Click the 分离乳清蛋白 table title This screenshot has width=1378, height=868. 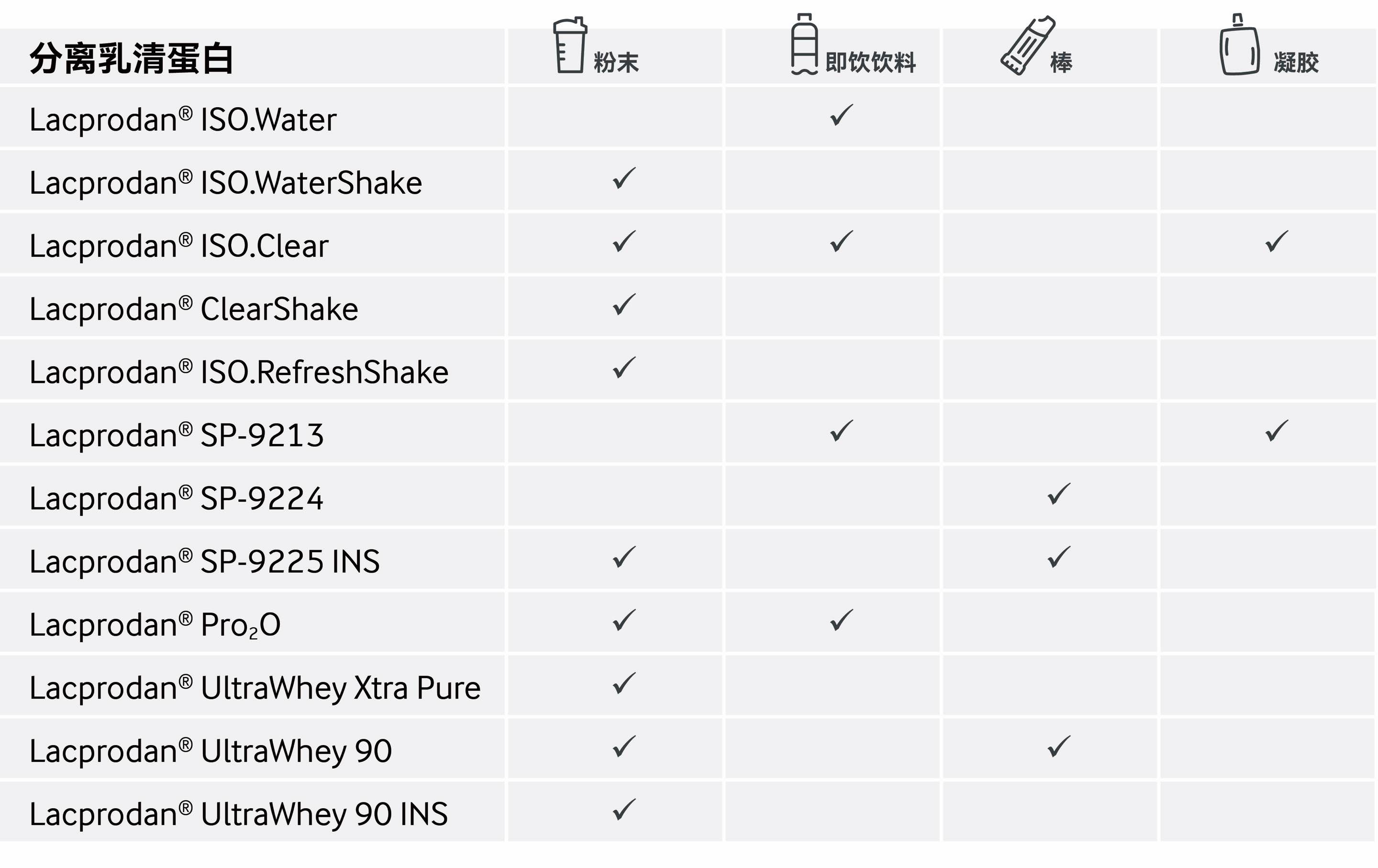tap(132, 58)
